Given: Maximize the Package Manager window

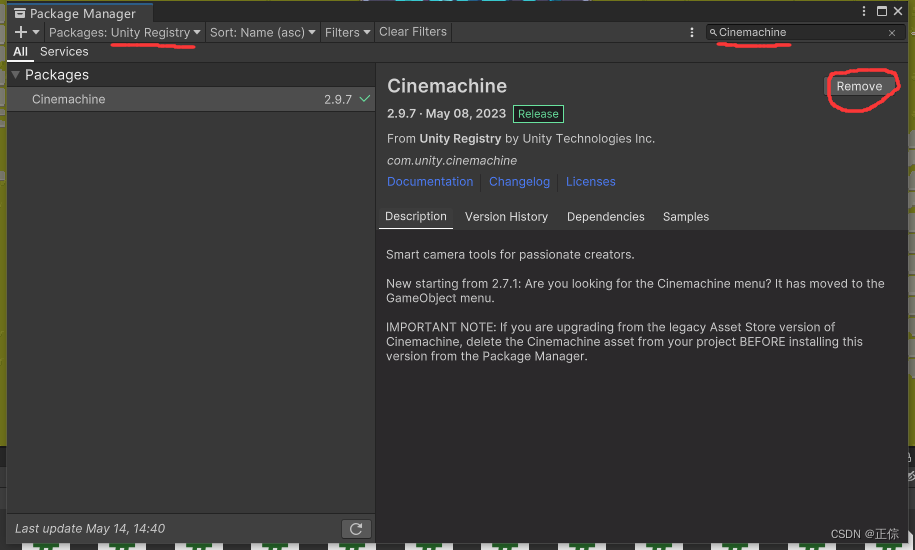Looking at the screenshot, I should 882,11.
